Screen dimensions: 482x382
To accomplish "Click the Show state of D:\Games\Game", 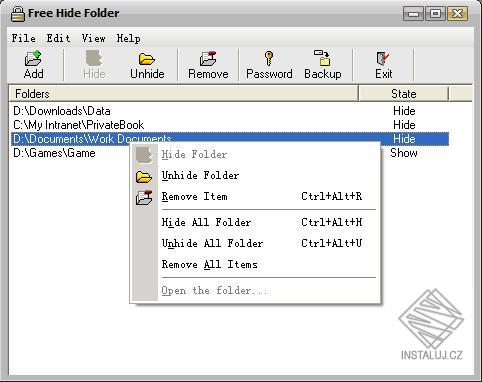I will (x=404, y=153).
